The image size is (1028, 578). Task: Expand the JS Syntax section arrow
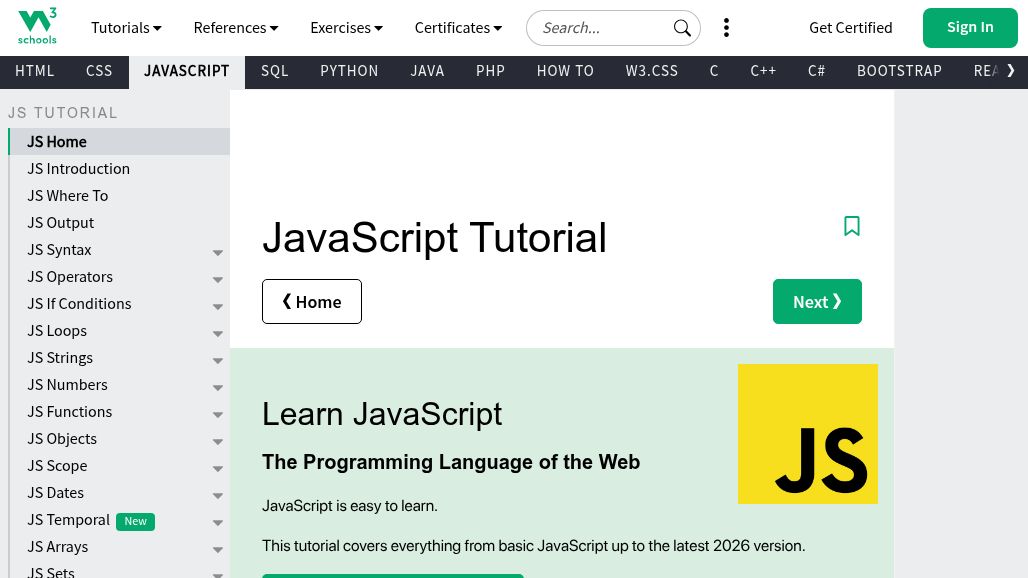(218, 252)
